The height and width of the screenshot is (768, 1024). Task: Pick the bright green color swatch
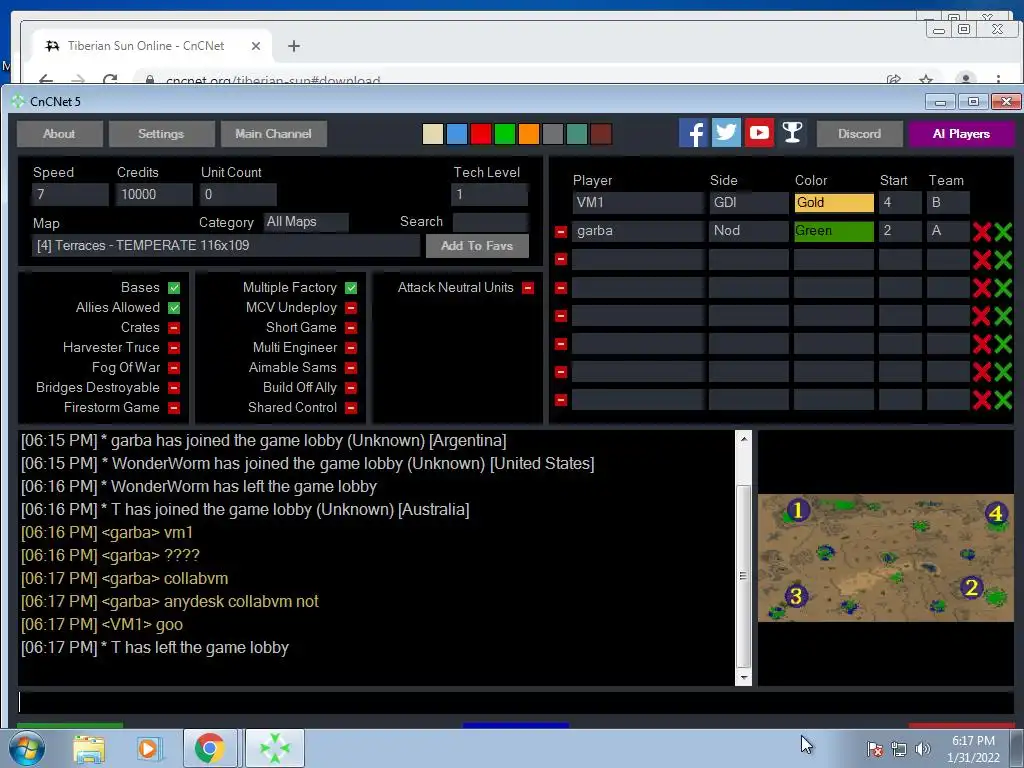tap(505, 134)
